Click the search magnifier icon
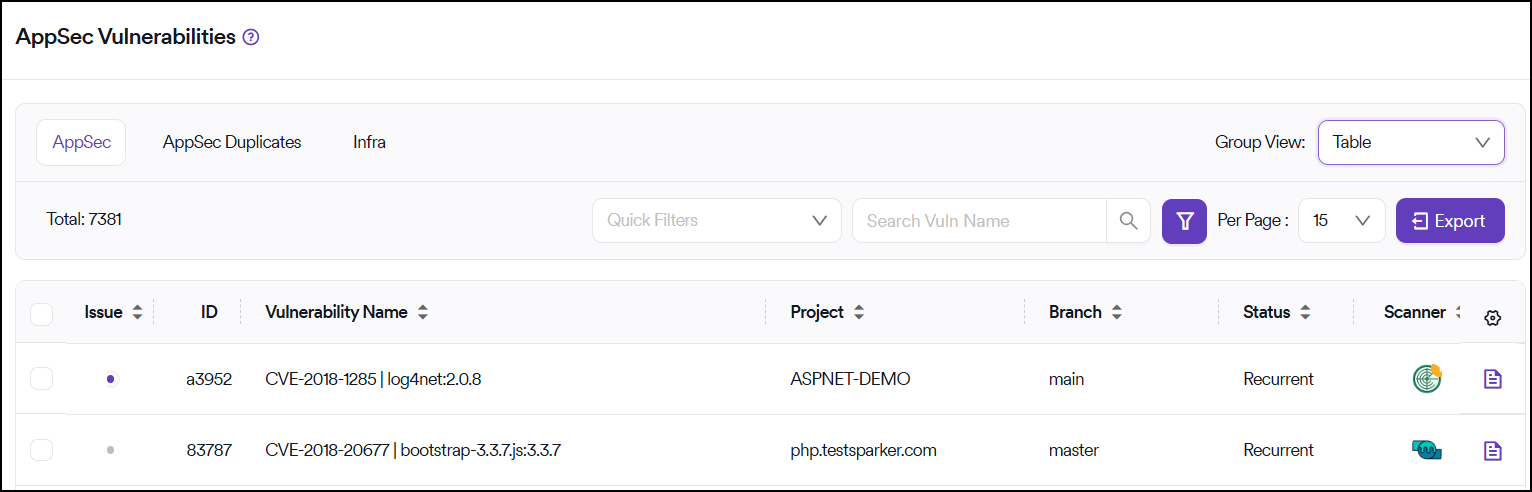The height and width of the screenshot is (492, 1532). tap(1128, 220)
